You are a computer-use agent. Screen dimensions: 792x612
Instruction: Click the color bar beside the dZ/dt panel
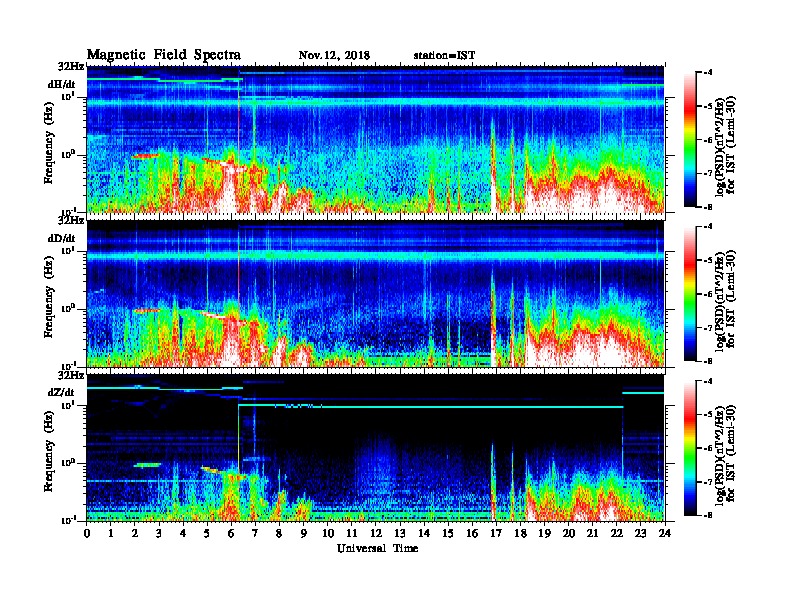click(690, 448)
